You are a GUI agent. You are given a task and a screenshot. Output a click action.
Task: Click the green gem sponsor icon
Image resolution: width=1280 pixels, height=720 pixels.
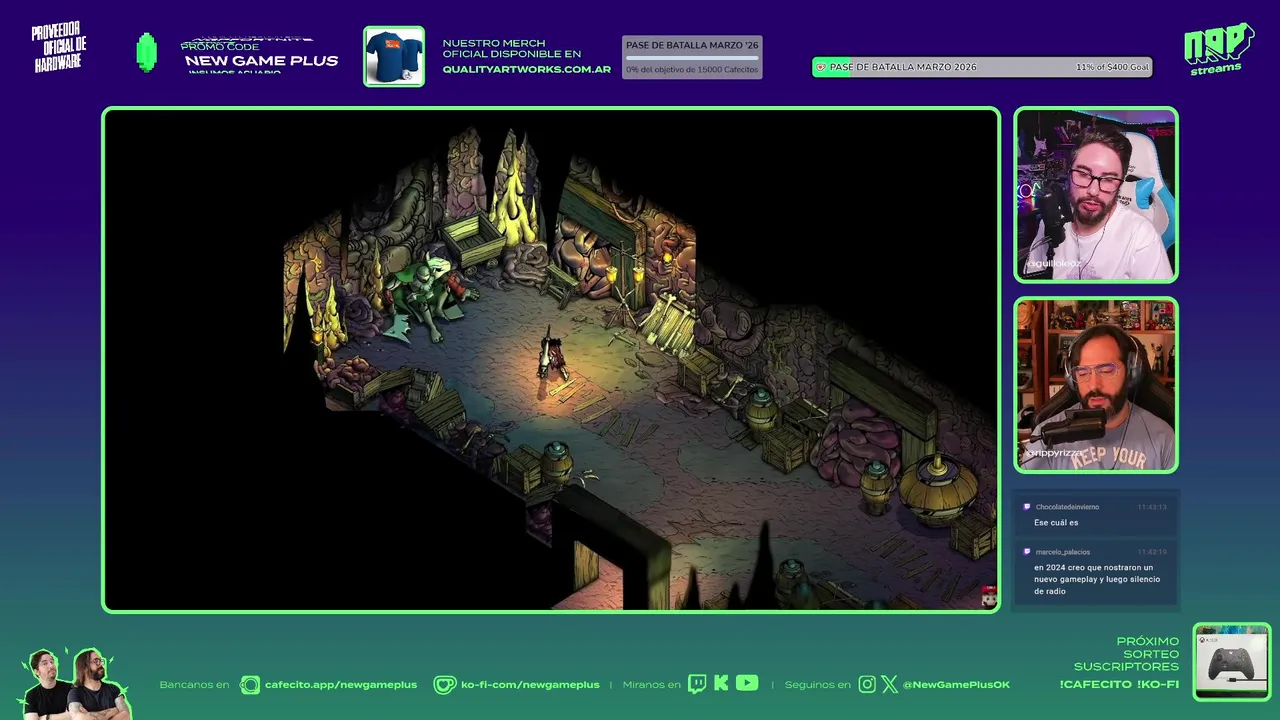pos(146,52)
